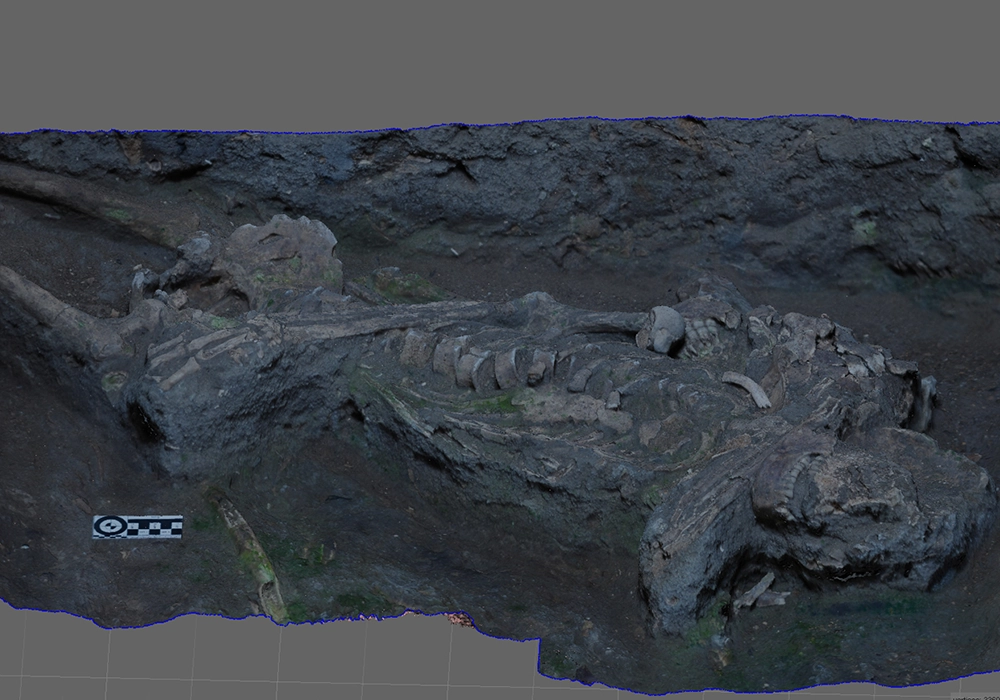This screenshot has height=700, width=1000.
Task: Click the curved loose rib near the chest
Action: point(746,388)
